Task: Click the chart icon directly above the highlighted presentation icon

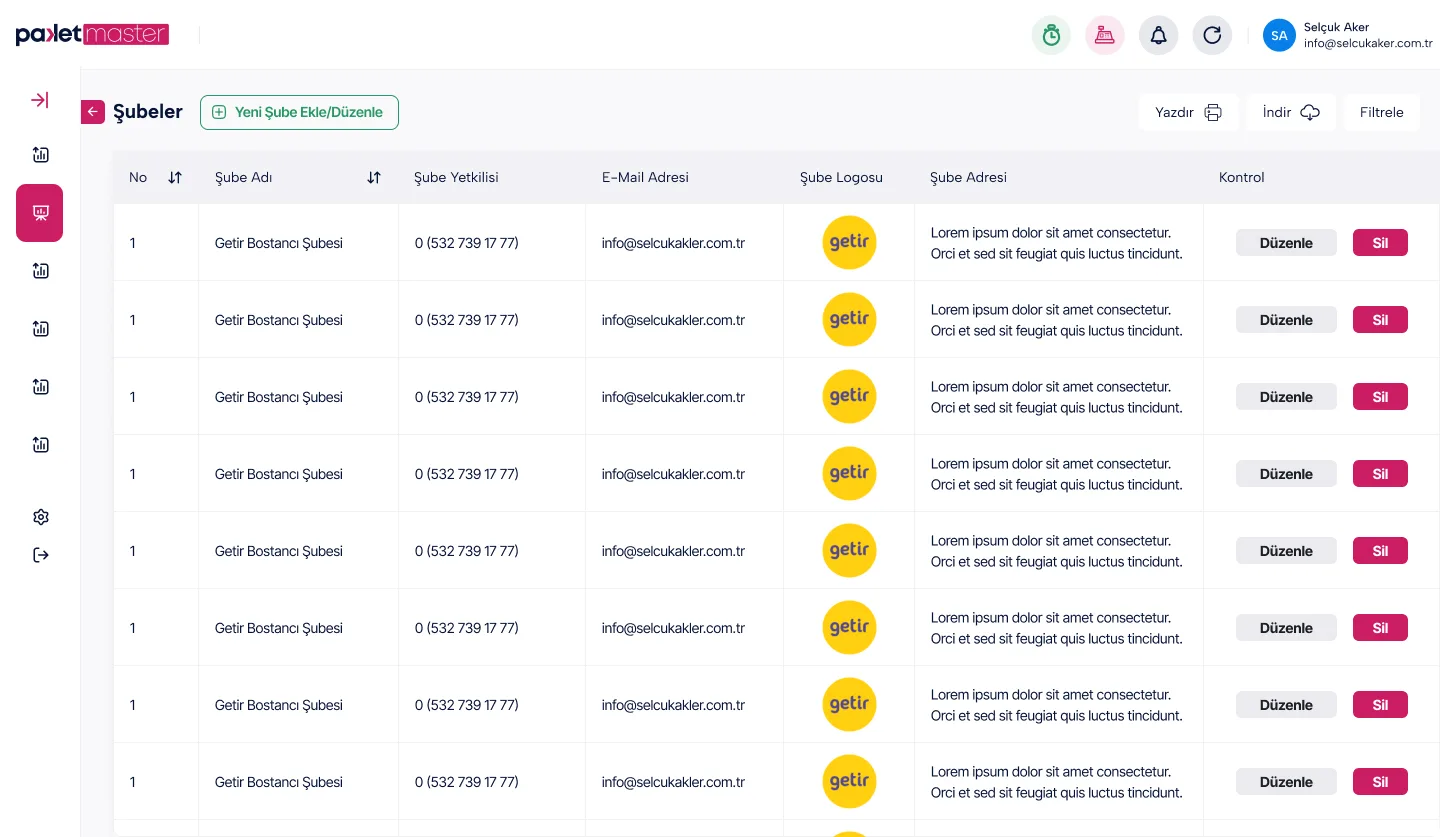Action: (x=41, y=155)
